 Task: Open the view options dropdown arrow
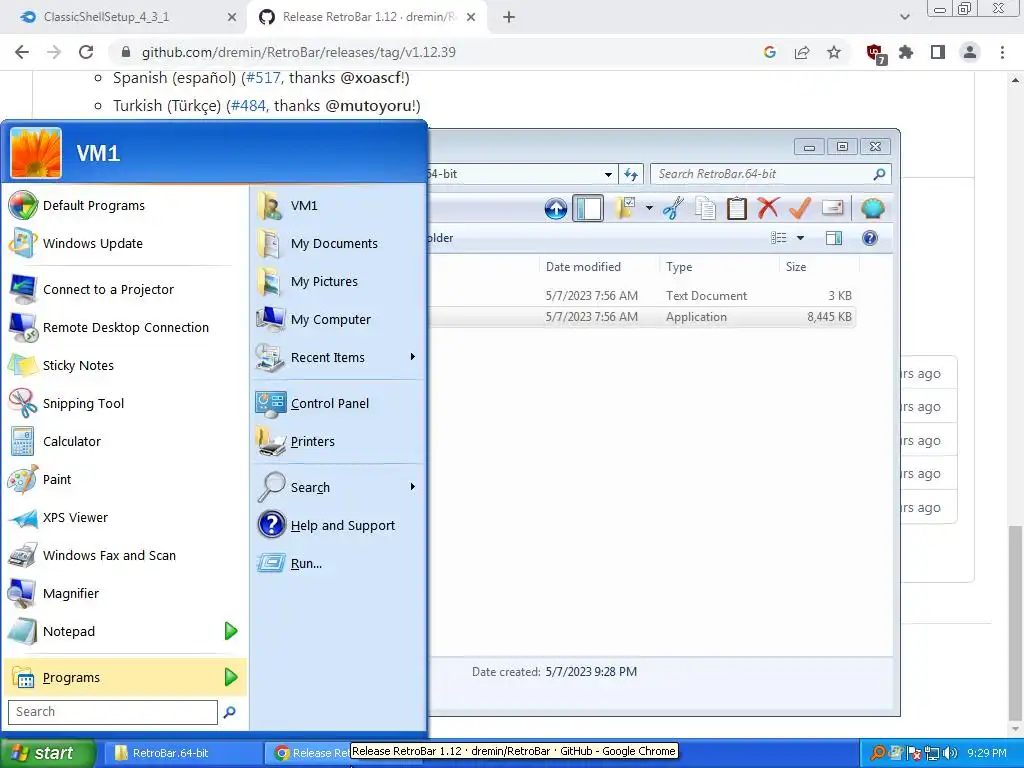click(x=800, y=238)
